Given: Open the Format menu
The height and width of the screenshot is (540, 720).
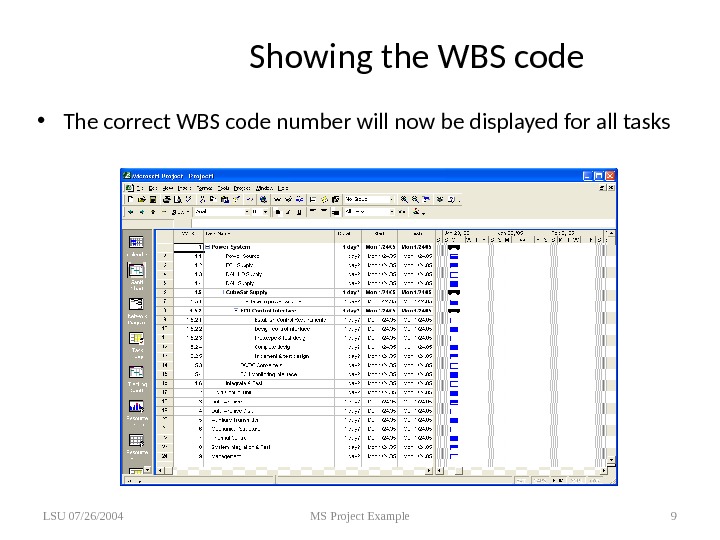Looking at the screenshot, I should click(204, 188).
